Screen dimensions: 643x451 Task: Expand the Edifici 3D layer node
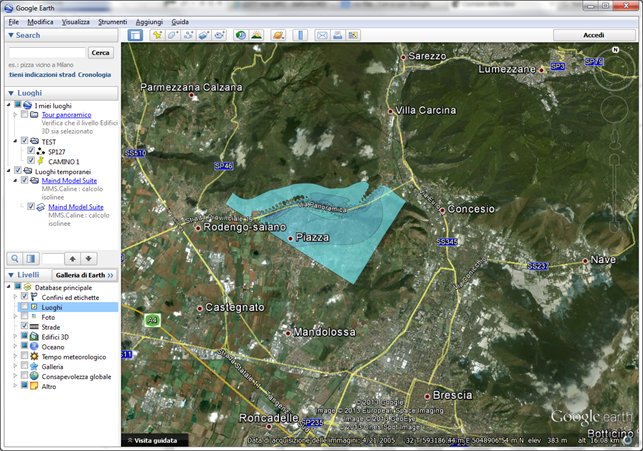tap(16, 337)
